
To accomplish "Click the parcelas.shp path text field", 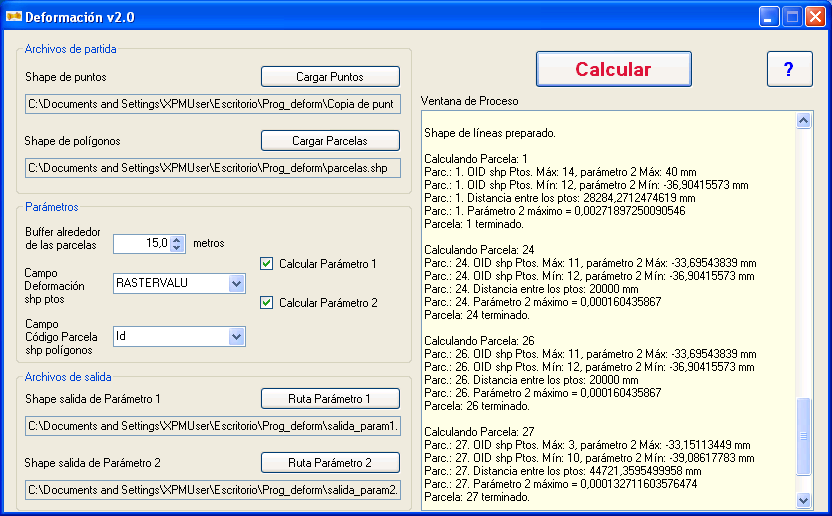I will [x=212, y=168].
